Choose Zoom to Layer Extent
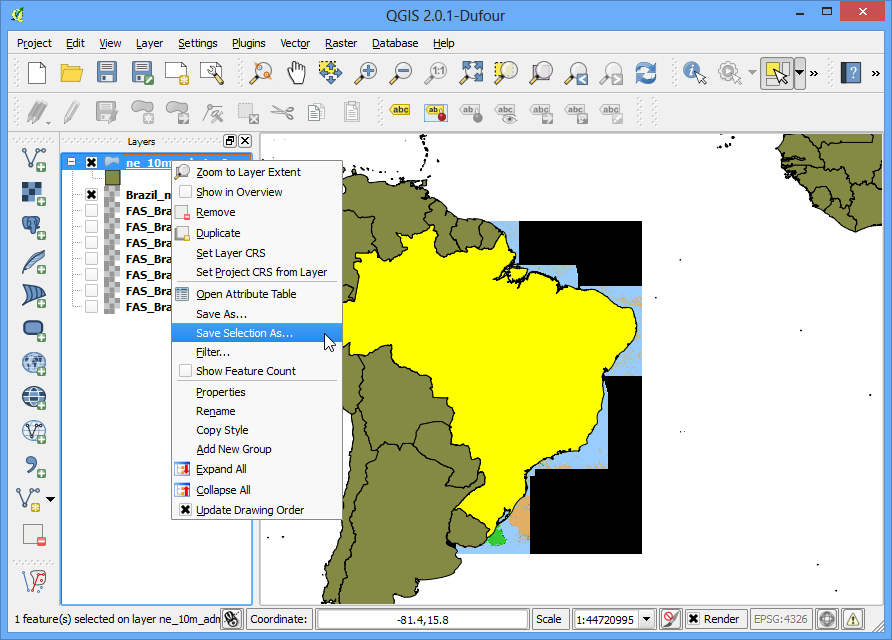The height and width of the screenshot is (640, 892). click(x=257, y=172)
